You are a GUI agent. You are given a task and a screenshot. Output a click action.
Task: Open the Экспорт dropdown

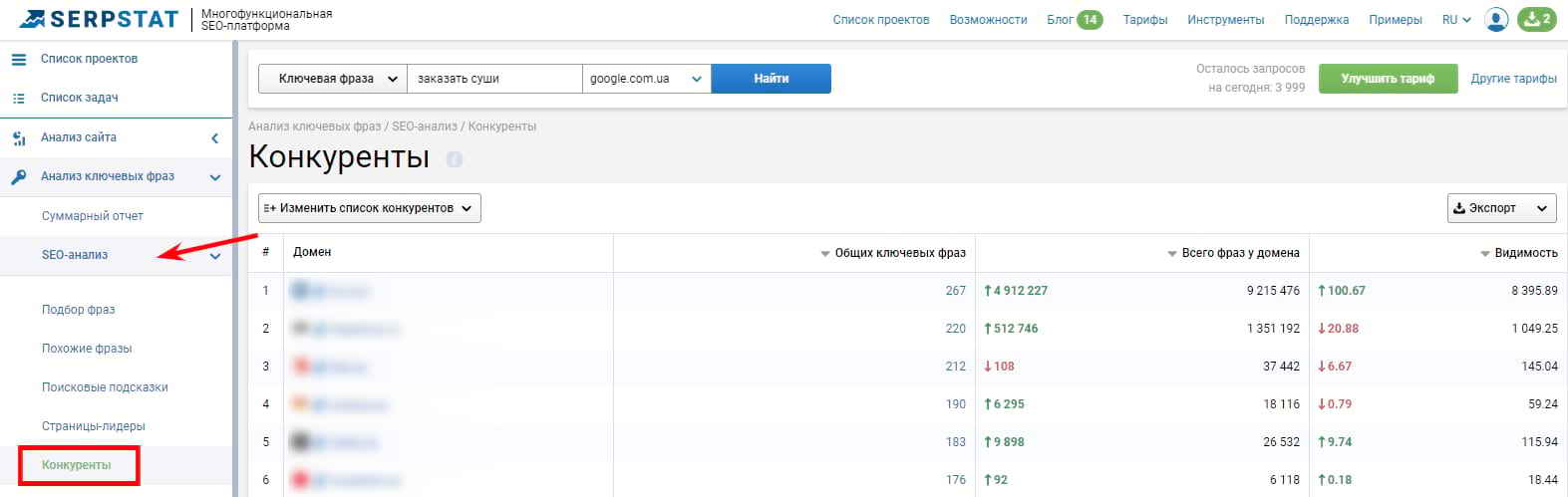click(x=1501, y=208)
